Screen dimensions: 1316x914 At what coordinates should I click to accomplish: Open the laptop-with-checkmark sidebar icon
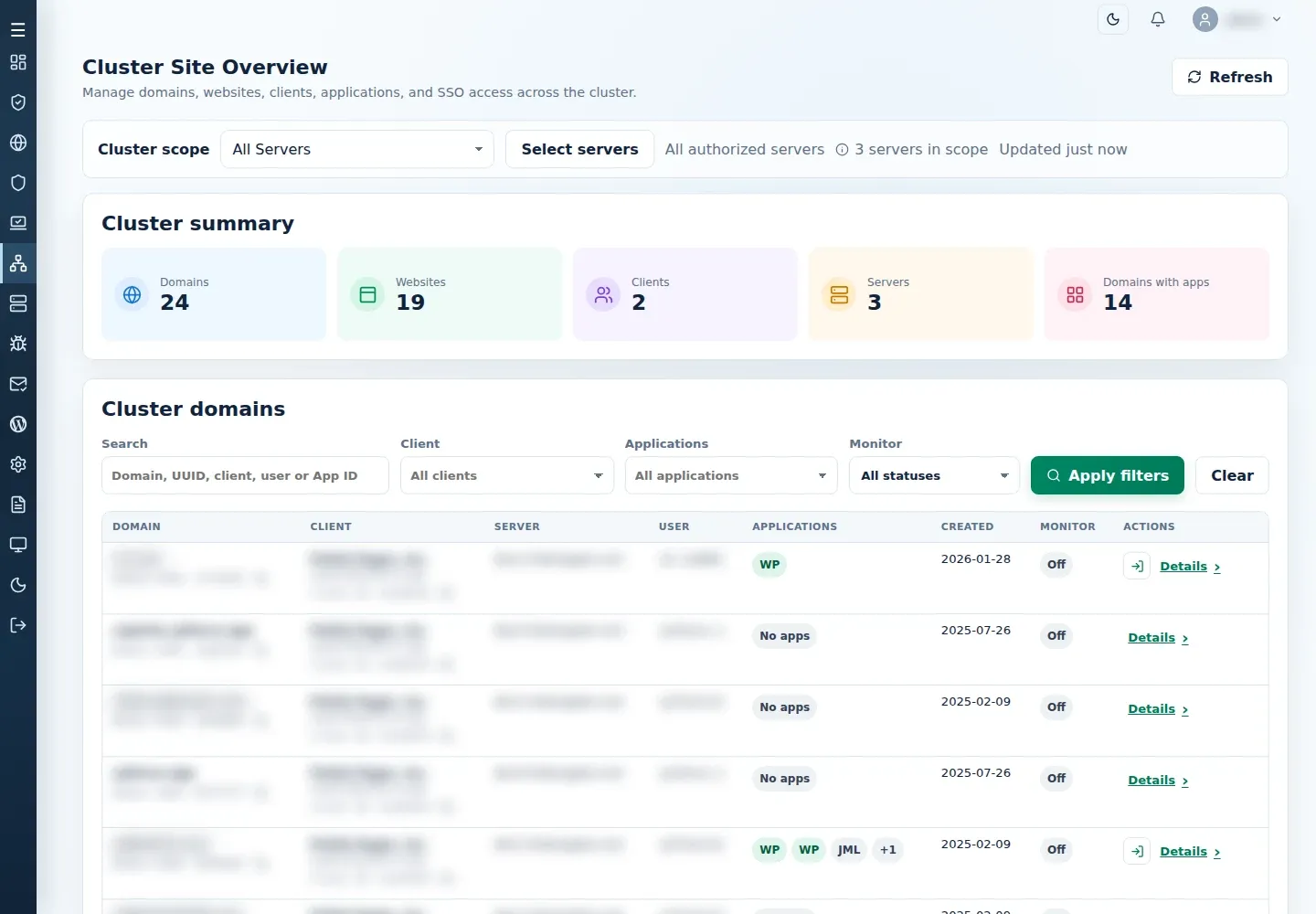pos(18,223)
